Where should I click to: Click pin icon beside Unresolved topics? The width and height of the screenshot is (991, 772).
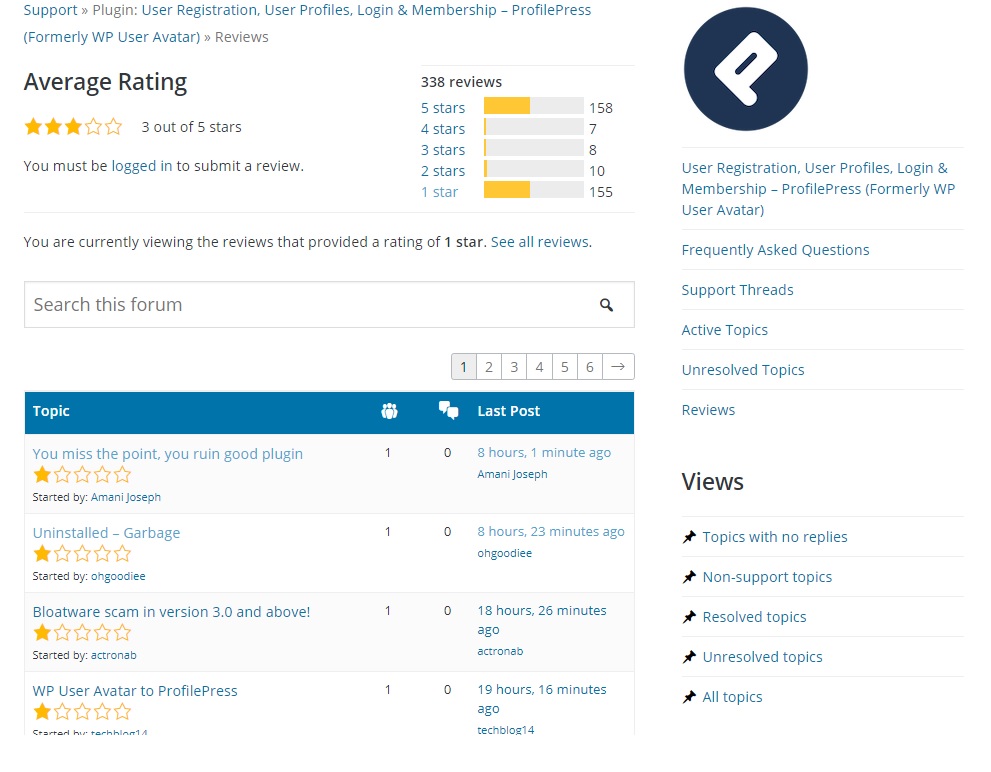pos(689,657)
